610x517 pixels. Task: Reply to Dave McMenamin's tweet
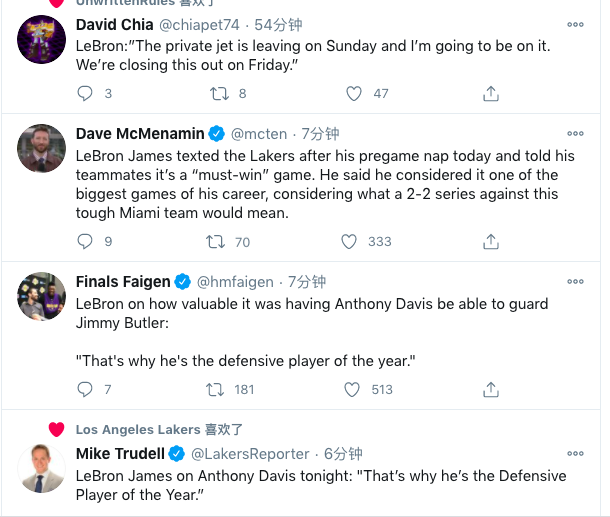[x=85, y=241]
